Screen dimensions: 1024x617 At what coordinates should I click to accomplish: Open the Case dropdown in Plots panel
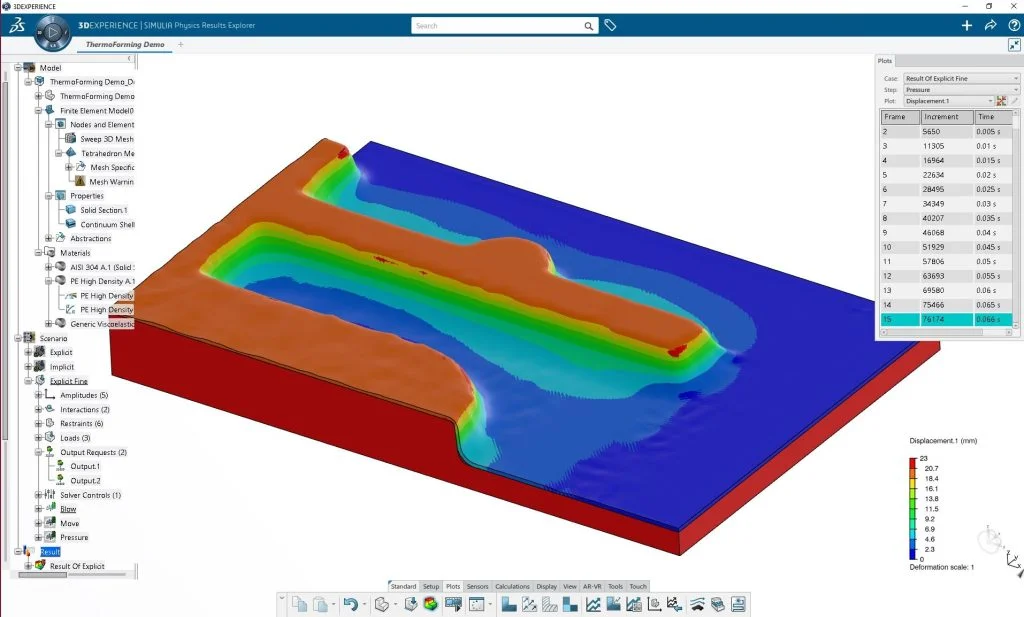(960, 78)
